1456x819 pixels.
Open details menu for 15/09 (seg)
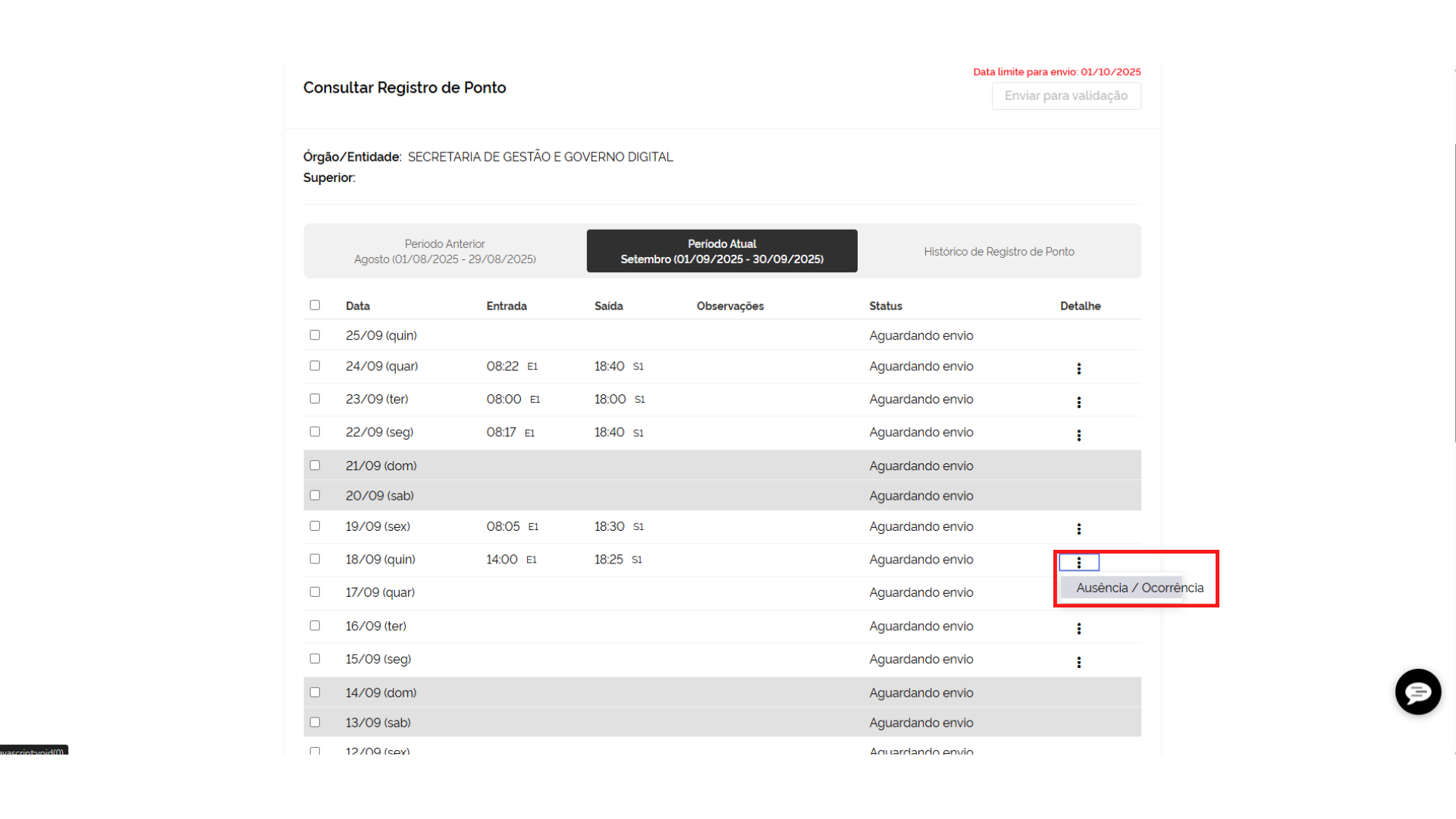pos(1078,662)
